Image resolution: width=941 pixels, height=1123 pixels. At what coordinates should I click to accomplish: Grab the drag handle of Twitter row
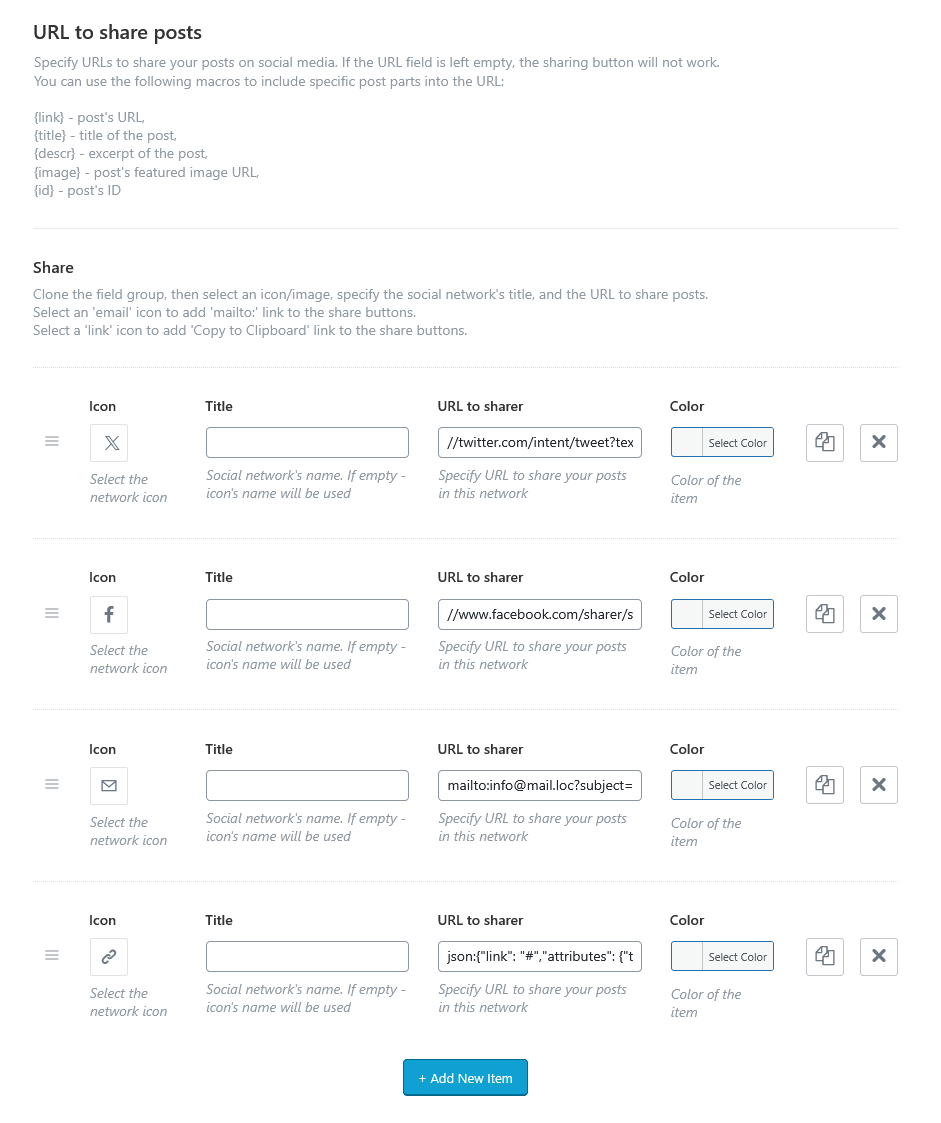[52, 441]
